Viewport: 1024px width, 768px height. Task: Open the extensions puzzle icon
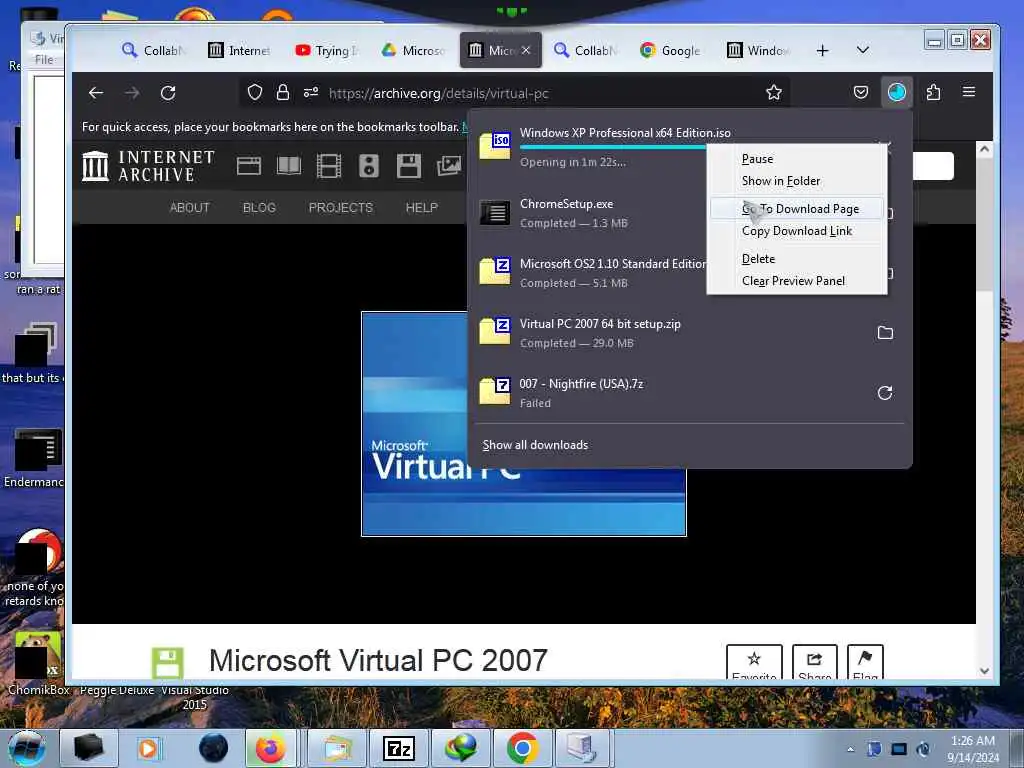[x=933, y=93]
